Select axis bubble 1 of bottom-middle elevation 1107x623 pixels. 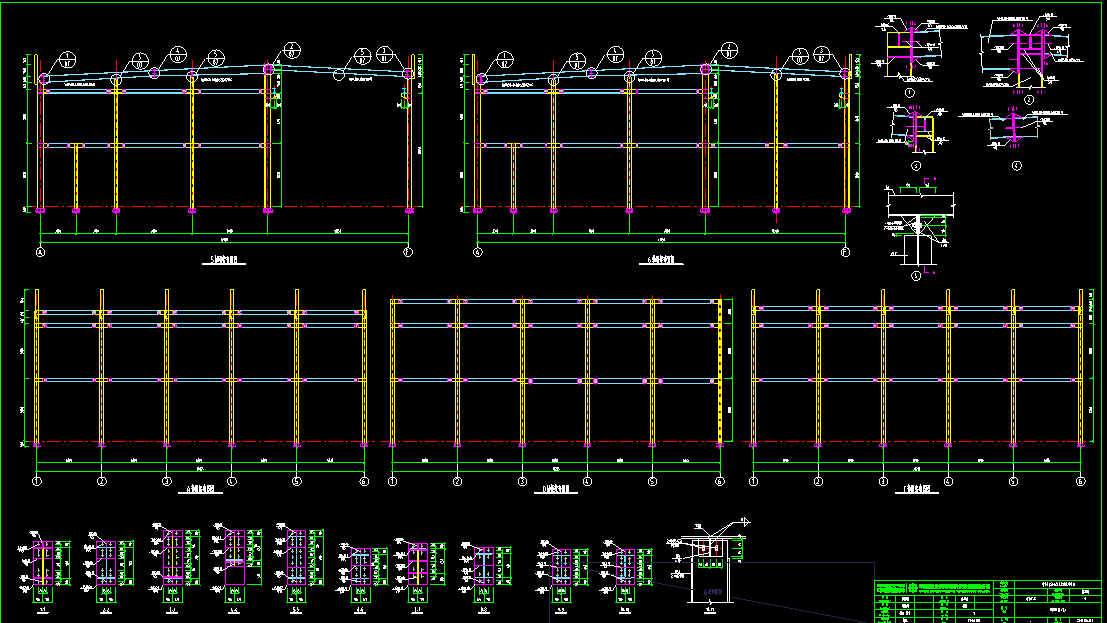tap(393, 481)
